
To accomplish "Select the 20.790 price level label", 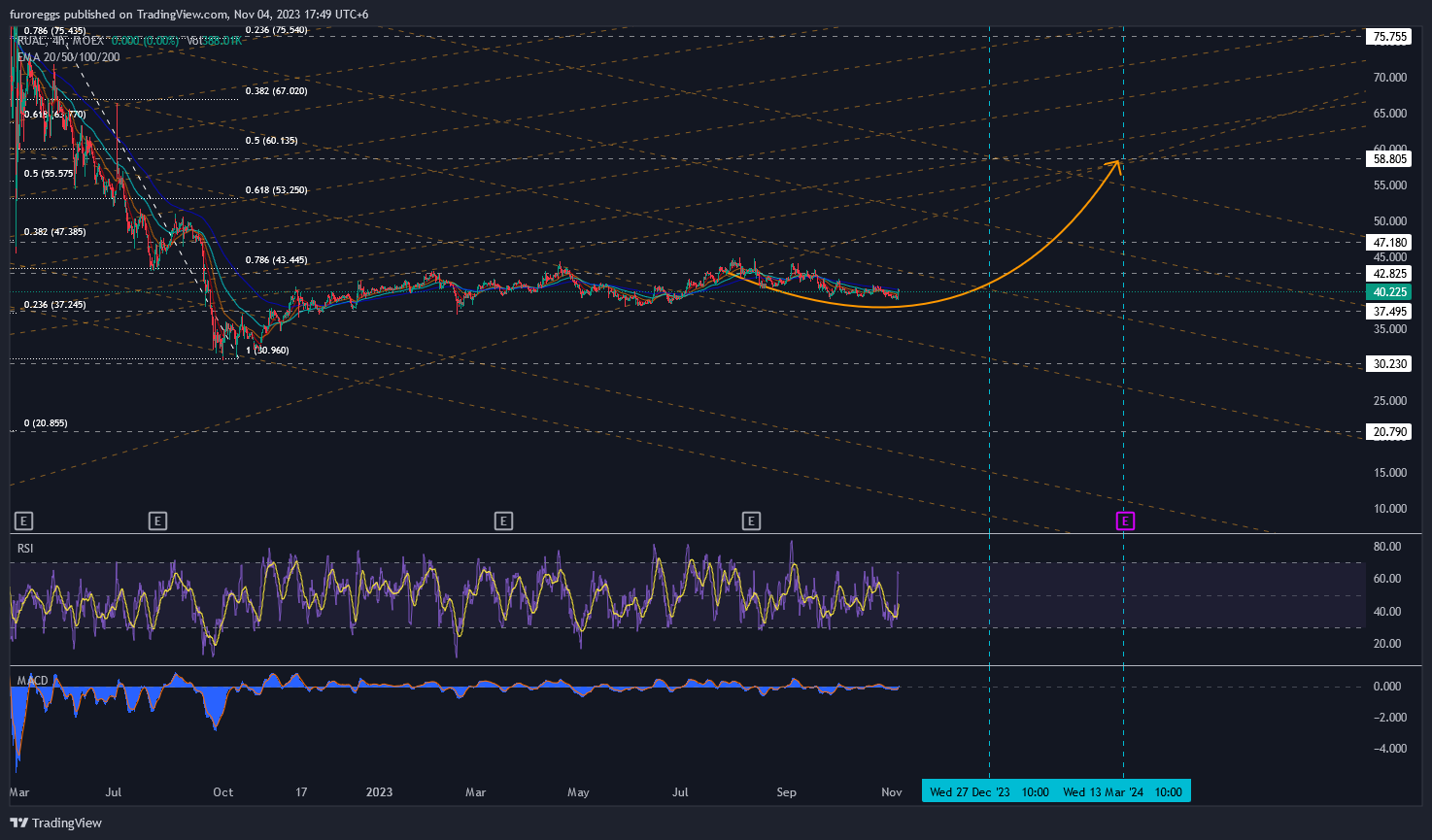I will pyautogui.click(x=1389, y=432).
